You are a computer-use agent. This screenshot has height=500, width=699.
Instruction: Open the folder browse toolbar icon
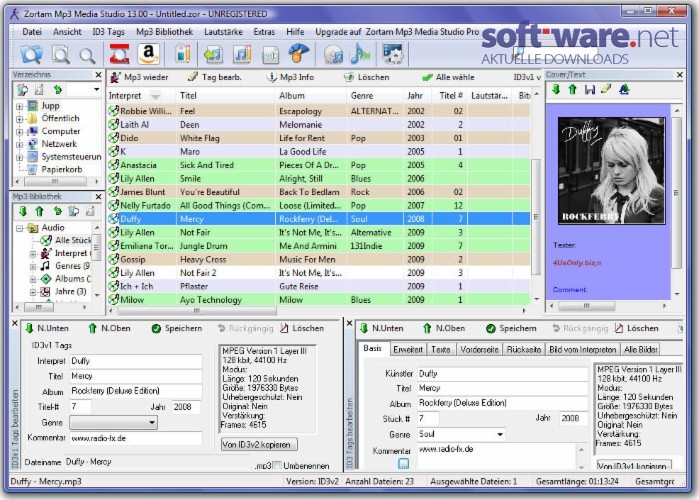tap(31, 54)
